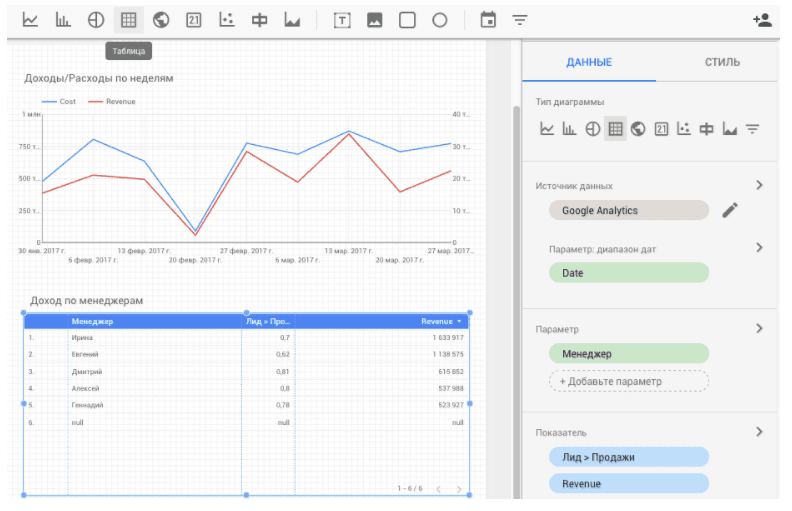Choose table chart type in the panel
This screenshot has width=792, height=511.
[x=615, y=129]
